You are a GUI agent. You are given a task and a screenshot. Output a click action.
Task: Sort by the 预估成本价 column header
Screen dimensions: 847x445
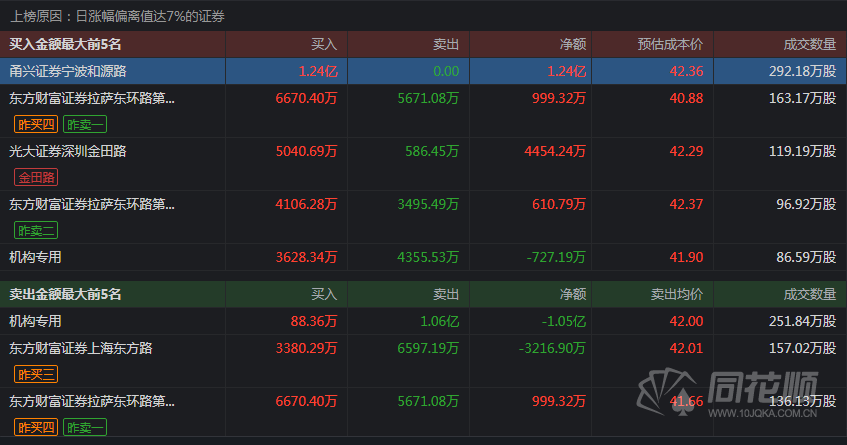(x=670, y=44)
